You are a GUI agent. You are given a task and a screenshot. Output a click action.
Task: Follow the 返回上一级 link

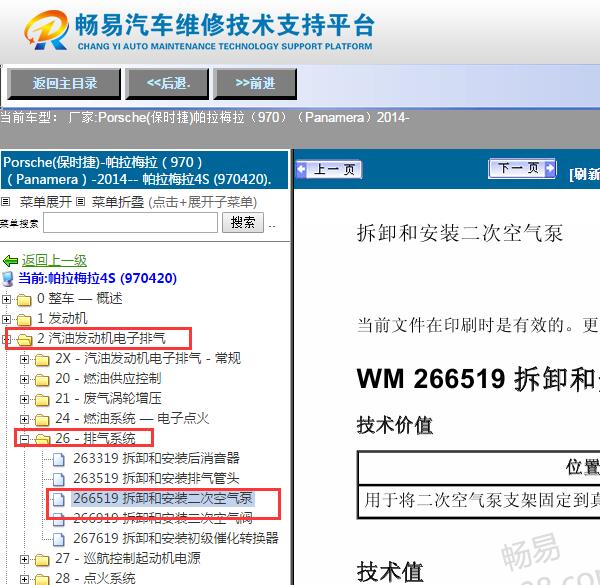click(54, 261)
